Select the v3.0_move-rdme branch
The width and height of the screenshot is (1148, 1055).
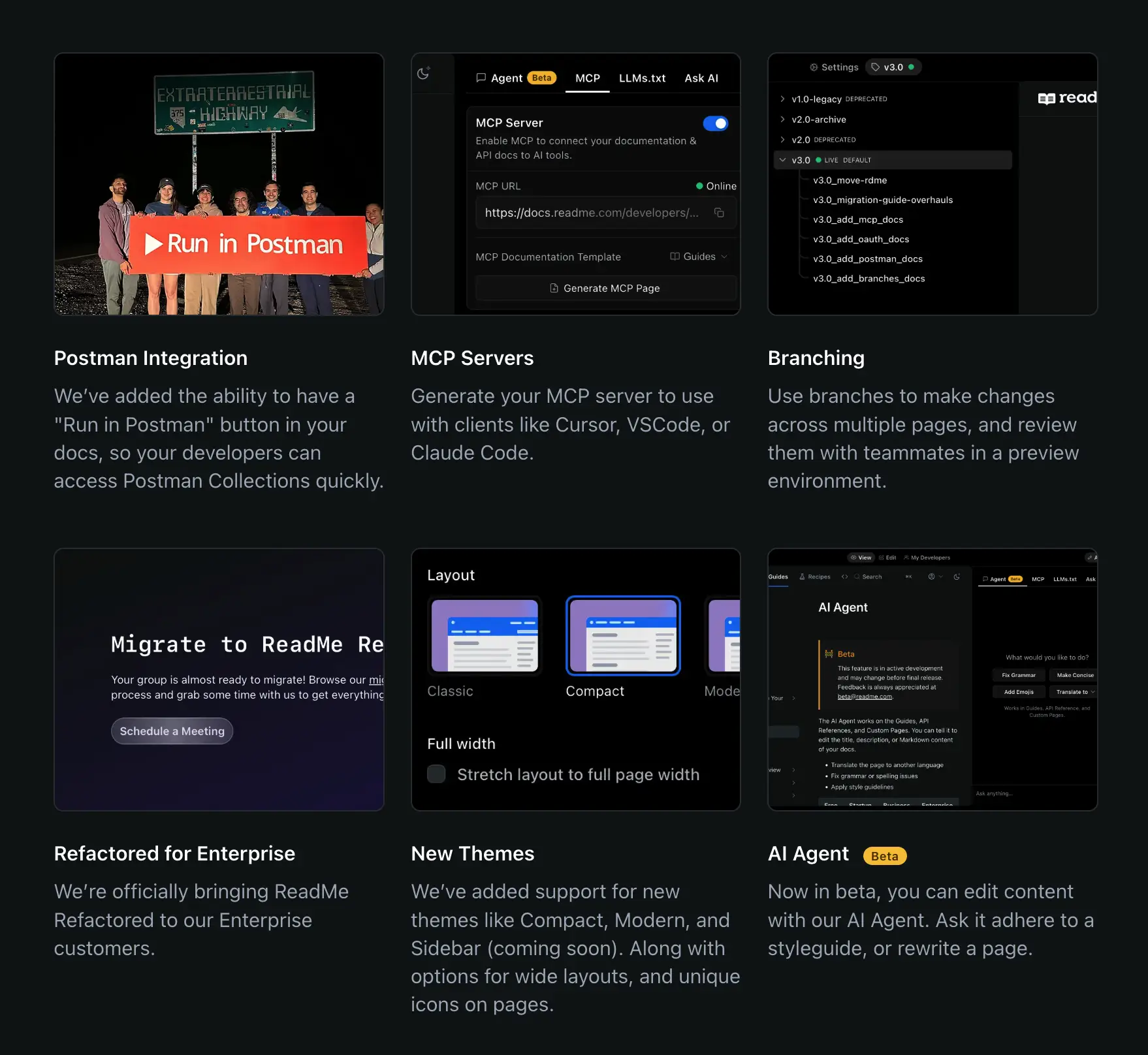[850, 180]
